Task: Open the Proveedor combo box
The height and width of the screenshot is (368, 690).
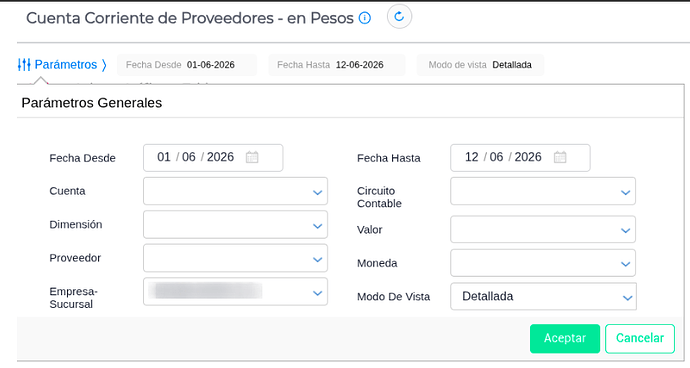Action: coord(235,258)
